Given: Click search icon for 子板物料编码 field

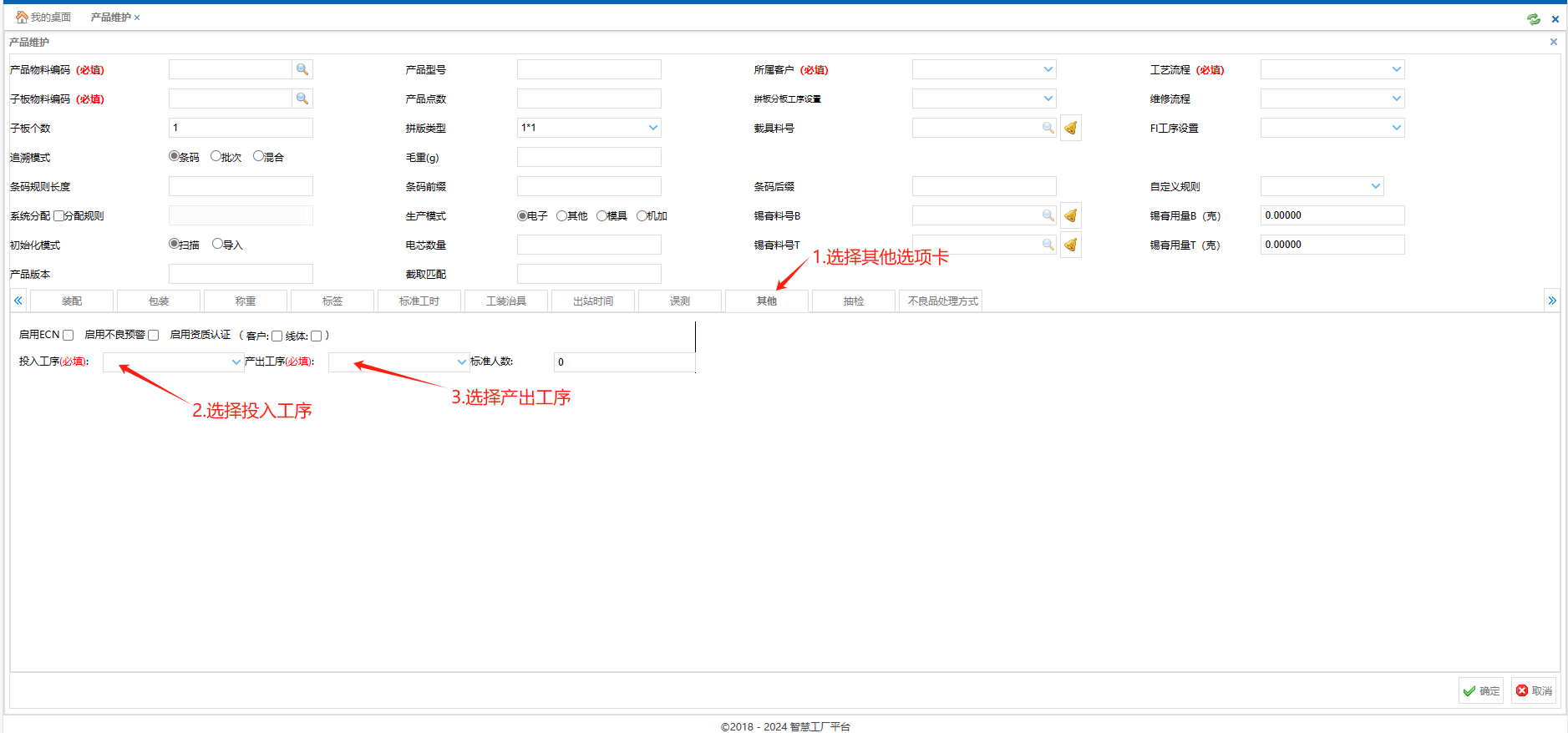Looking at the screenshot, I should point(302,99).
